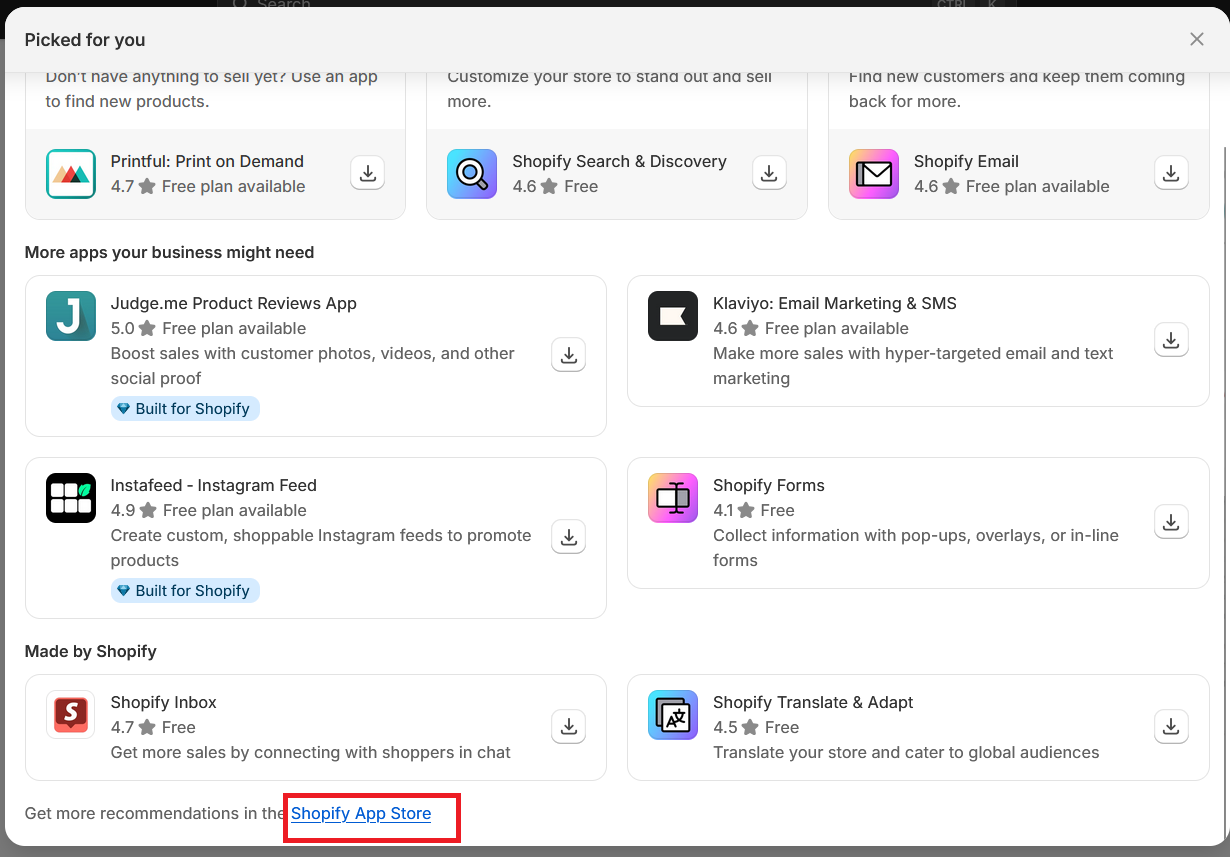The width and height of the screenshot is (1230, 857).
Task: Open Shopify Translate & Adapt title
Action: 813,702
